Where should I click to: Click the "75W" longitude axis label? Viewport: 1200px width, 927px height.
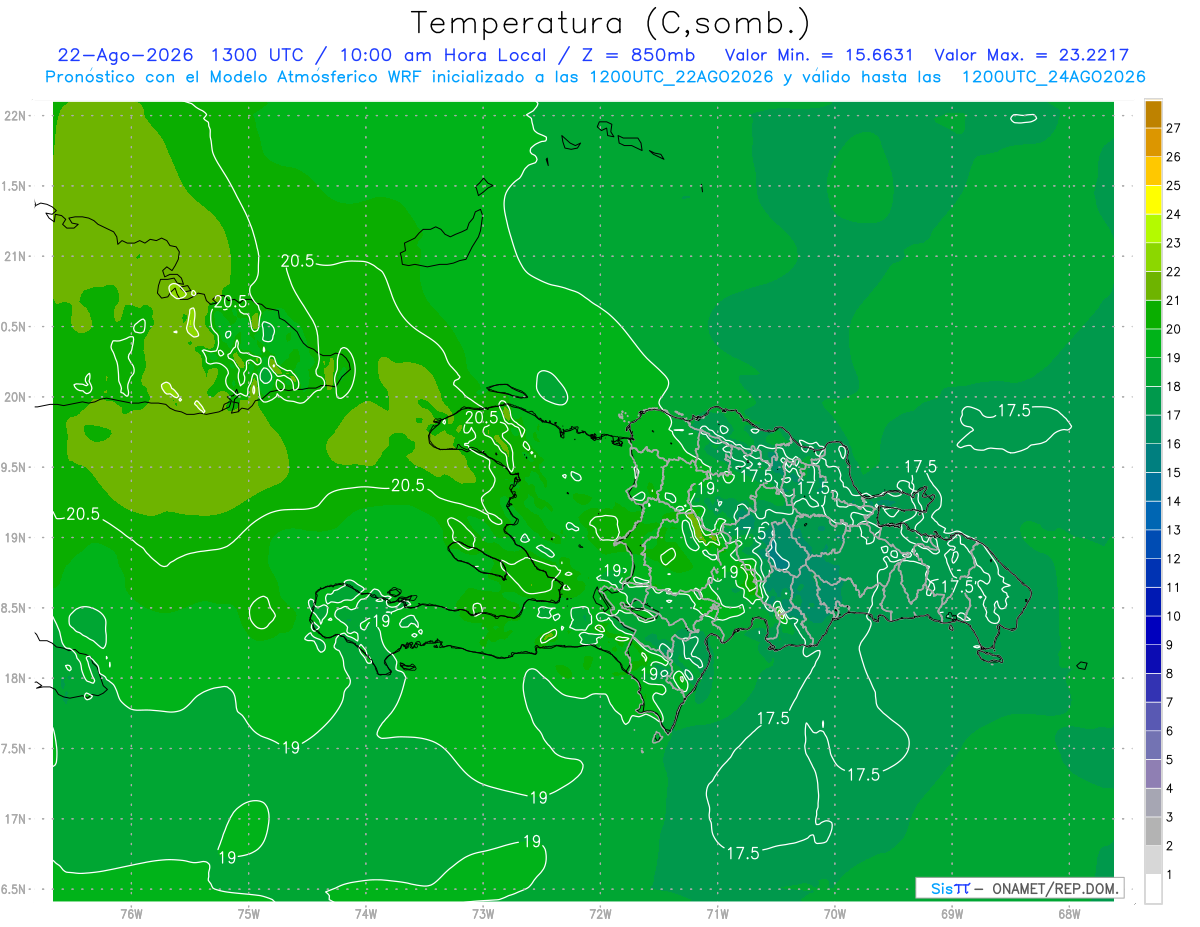[249, 913]
